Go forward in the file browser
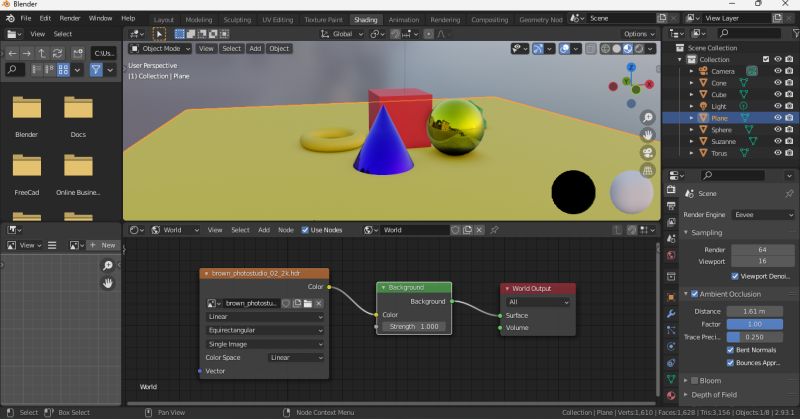This screenshot has width=800, height=419. [27, 53]
